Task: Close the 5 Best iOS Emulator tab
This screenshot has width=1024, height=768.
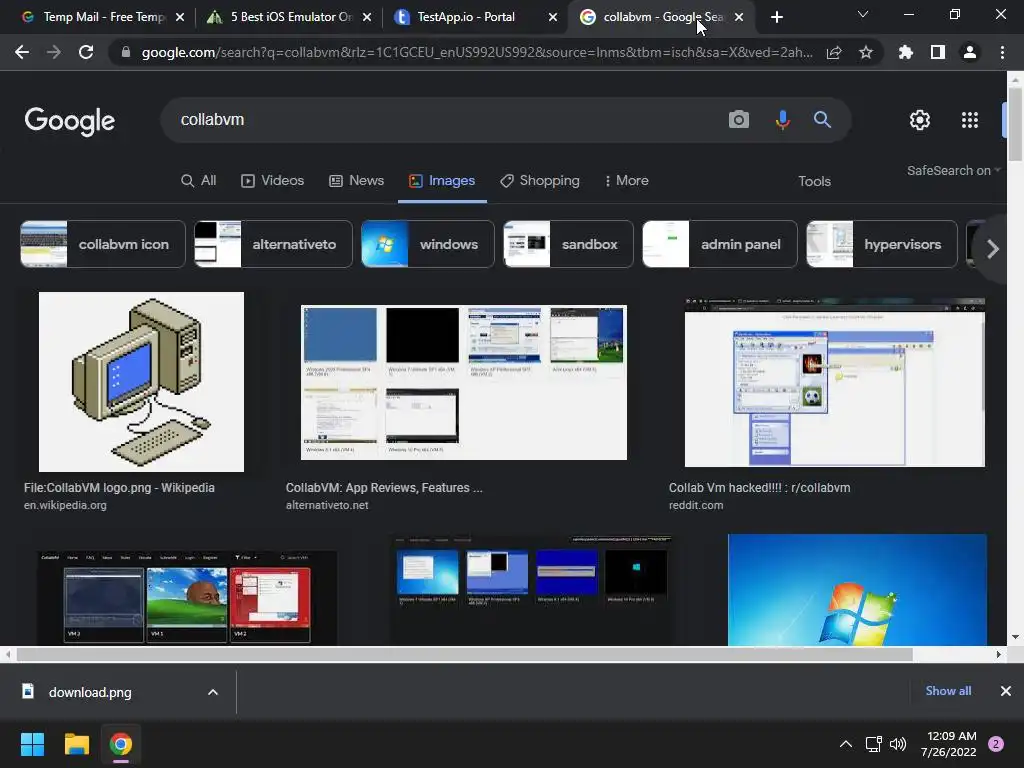Action: click(x=367, y=17)
